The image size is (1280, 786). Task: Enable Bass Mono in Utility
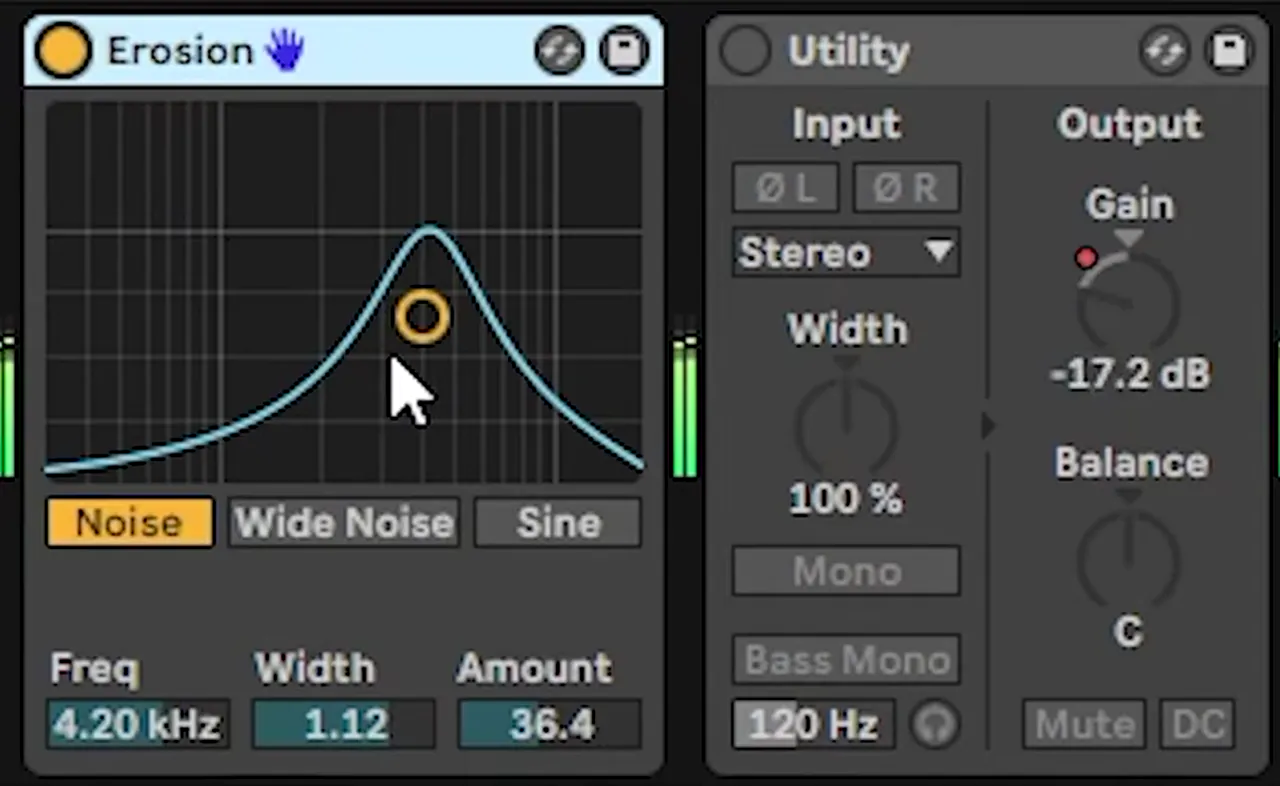pos(846,660)
